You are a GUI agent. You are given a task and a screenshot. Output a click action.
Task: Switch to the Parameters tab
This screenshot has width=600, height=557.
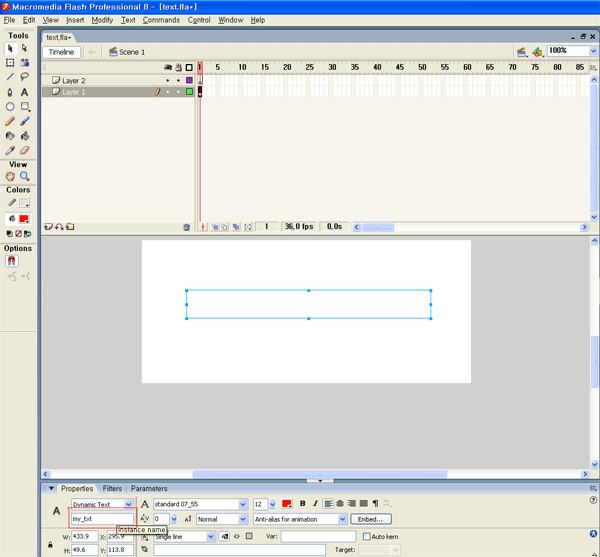tap(149, 489)
